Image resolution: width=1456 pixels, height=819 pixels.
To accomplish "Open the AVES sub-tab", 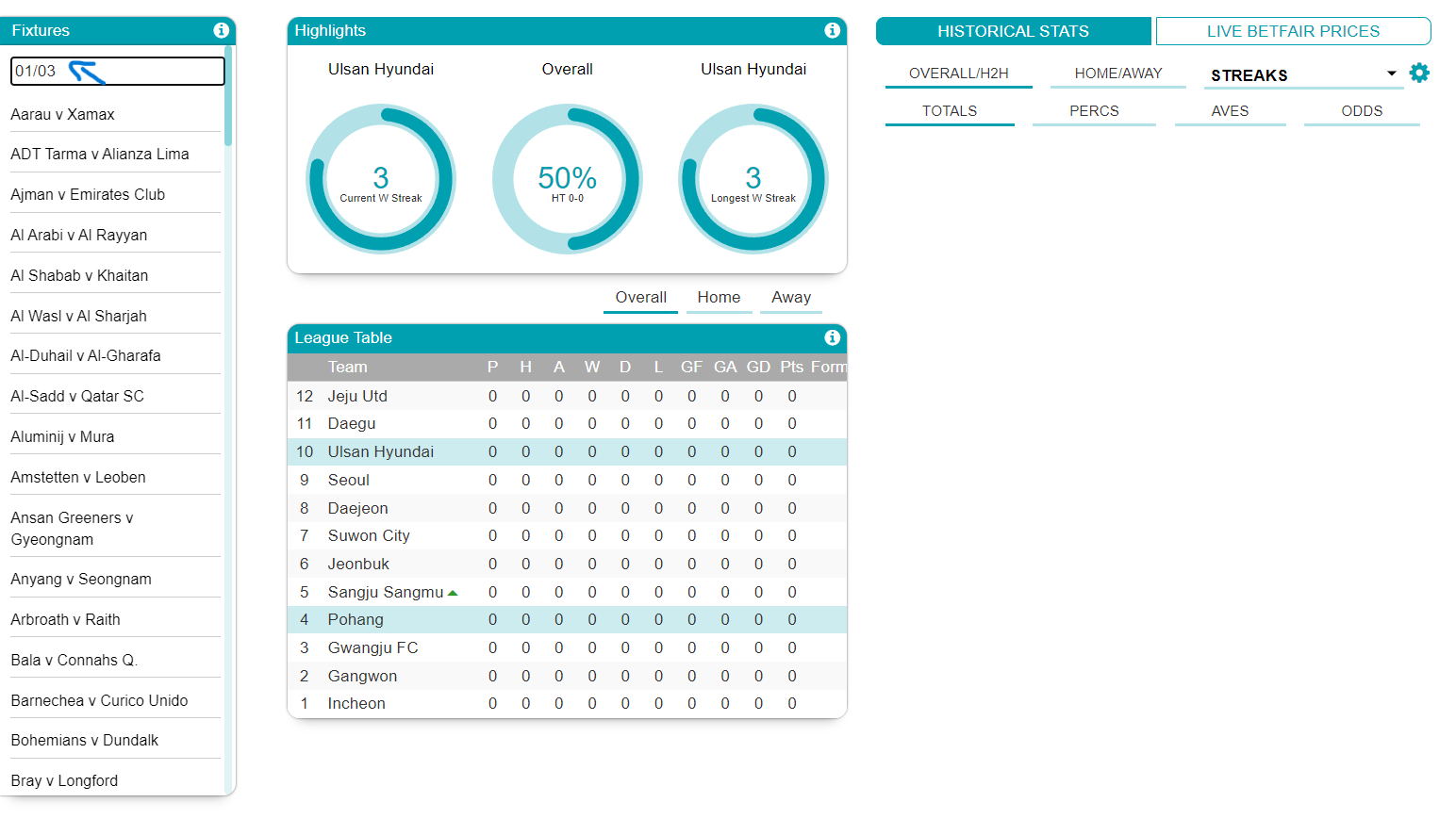I will 1230,111.
